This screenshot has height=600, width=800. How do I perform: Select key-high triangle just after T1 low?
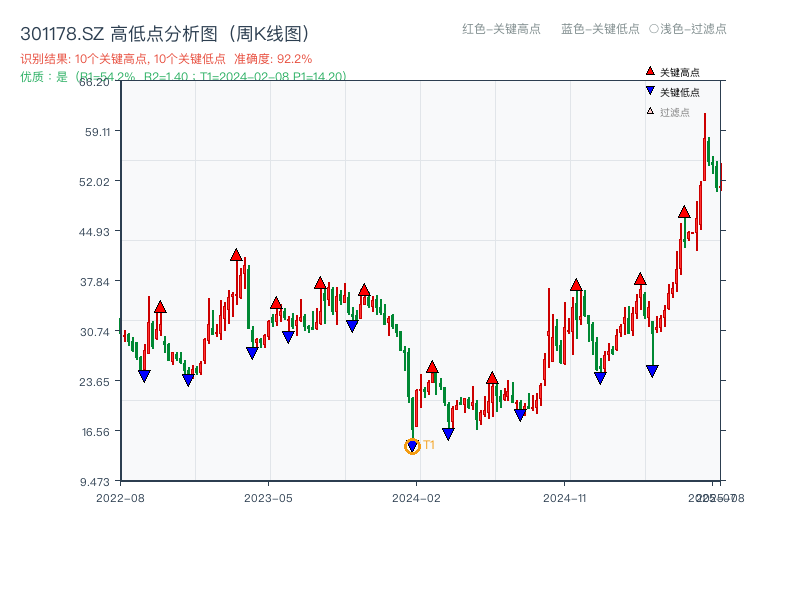click(x=432, y=367)
